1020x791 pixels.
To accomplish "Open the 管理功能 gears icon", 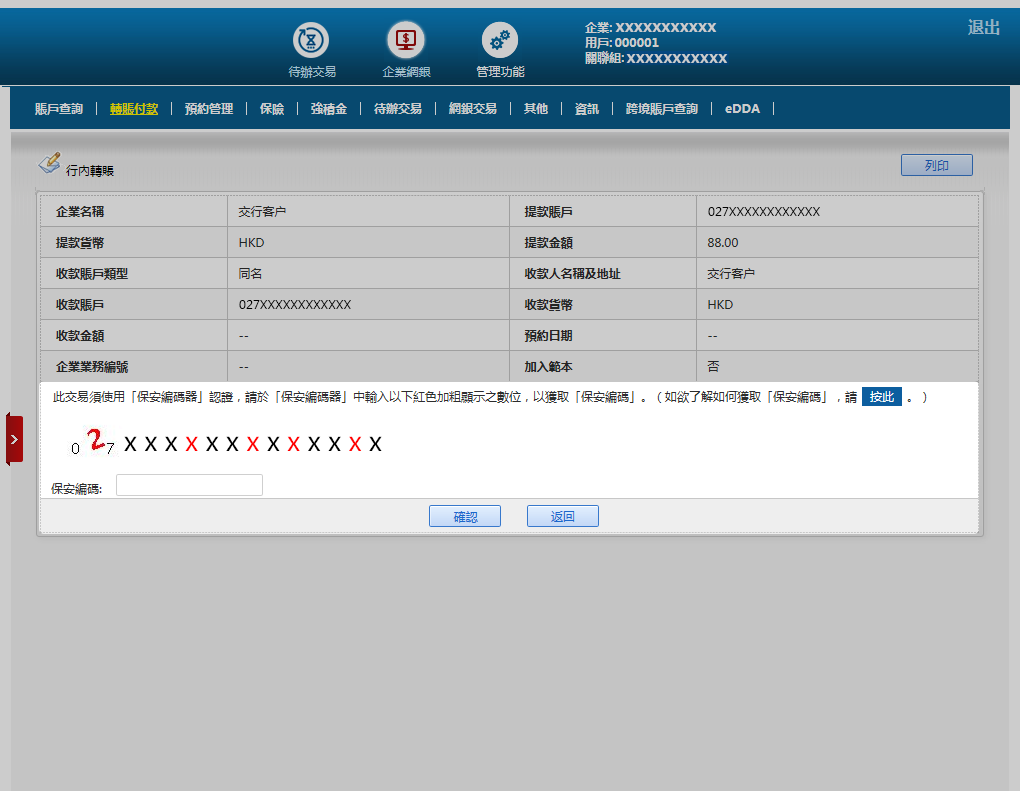I will point(500,40).
